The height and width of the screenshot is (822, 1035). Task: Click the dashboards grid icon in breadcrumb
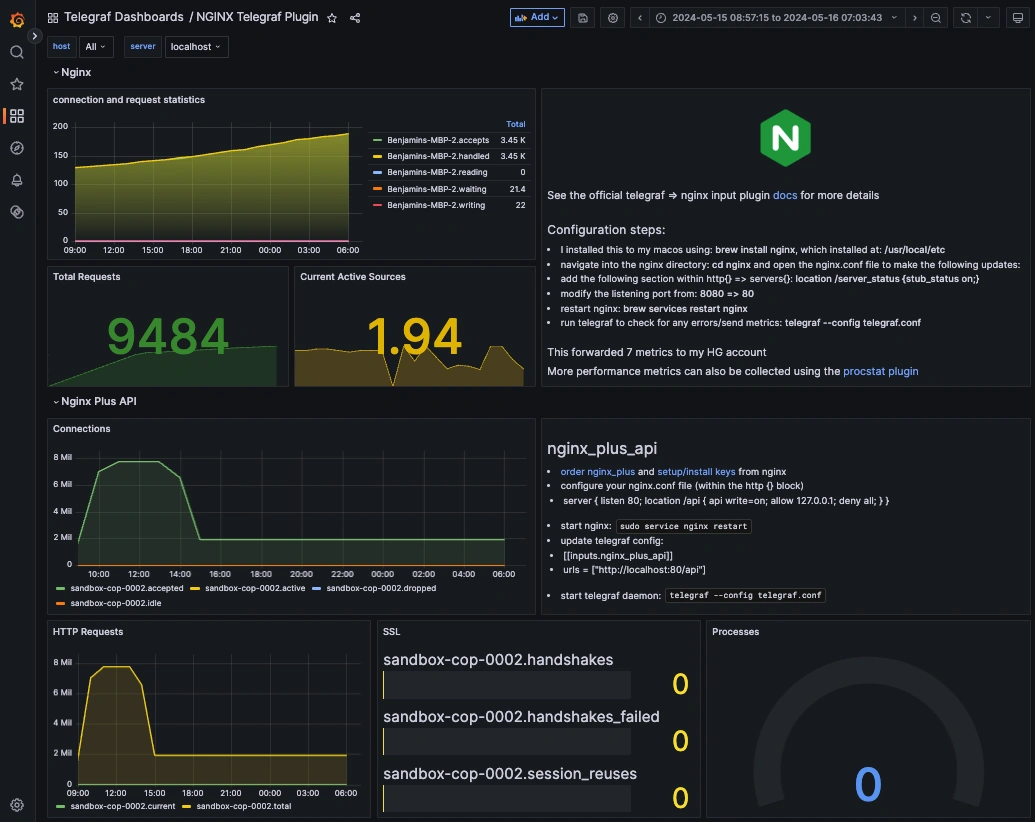click(x=53, y=18)
